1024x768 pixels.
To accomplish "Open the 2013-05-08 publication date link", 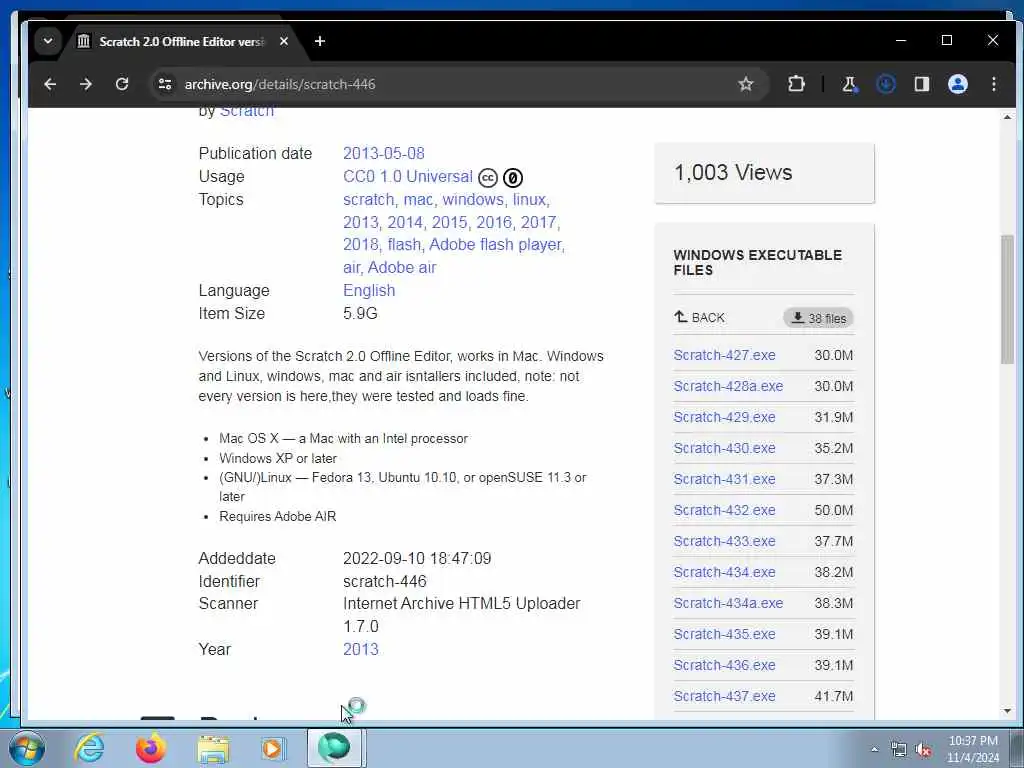I will point(383,153).
